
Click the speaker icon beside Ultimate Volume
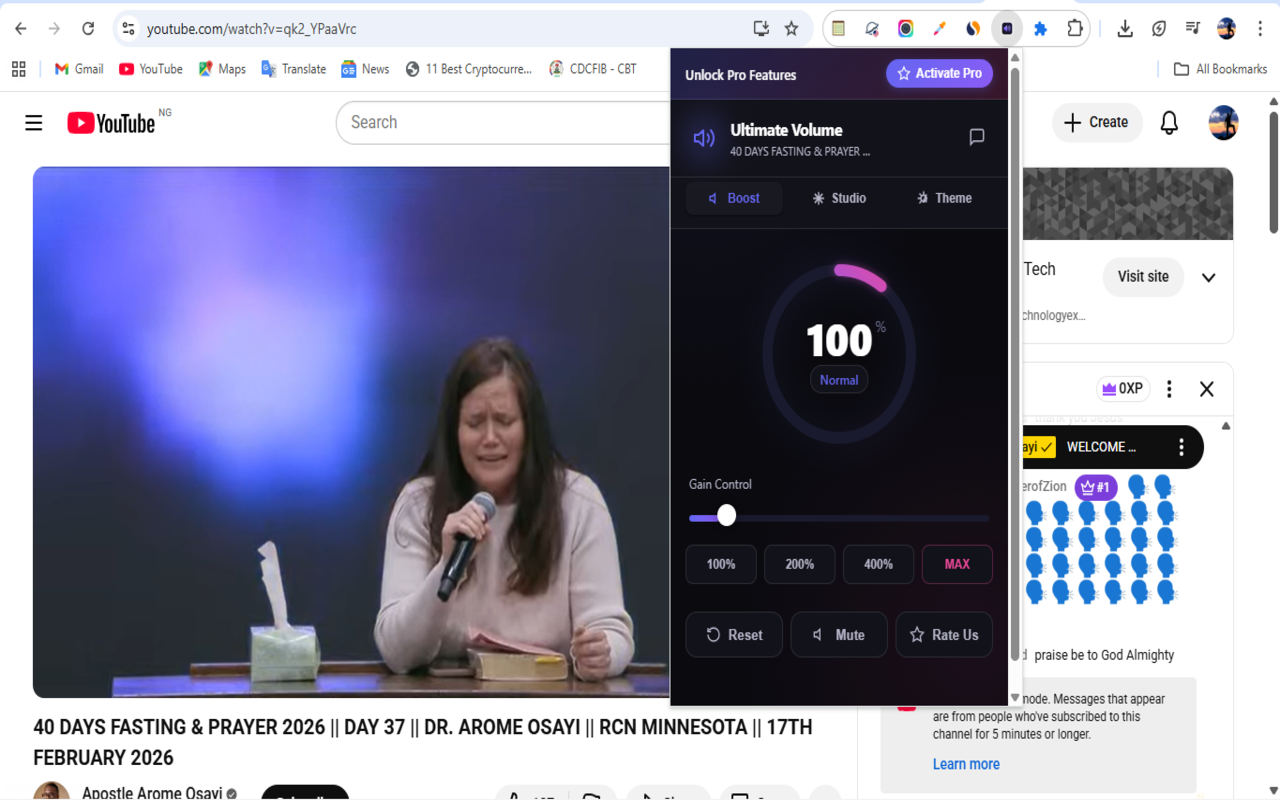pos(704,138)
